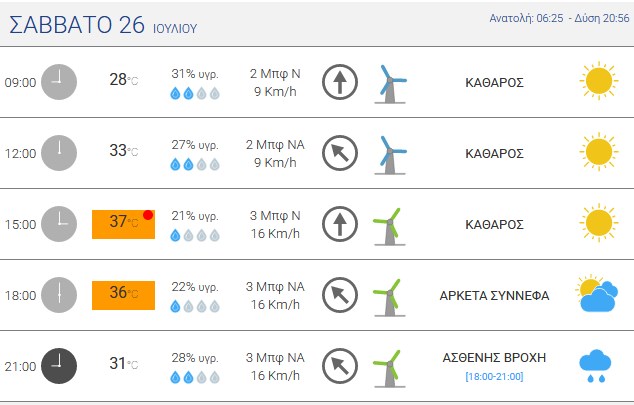Click the rain cloud icon at 21:00
The height and width of the screenshot is (405, 634).
(595, 366)
